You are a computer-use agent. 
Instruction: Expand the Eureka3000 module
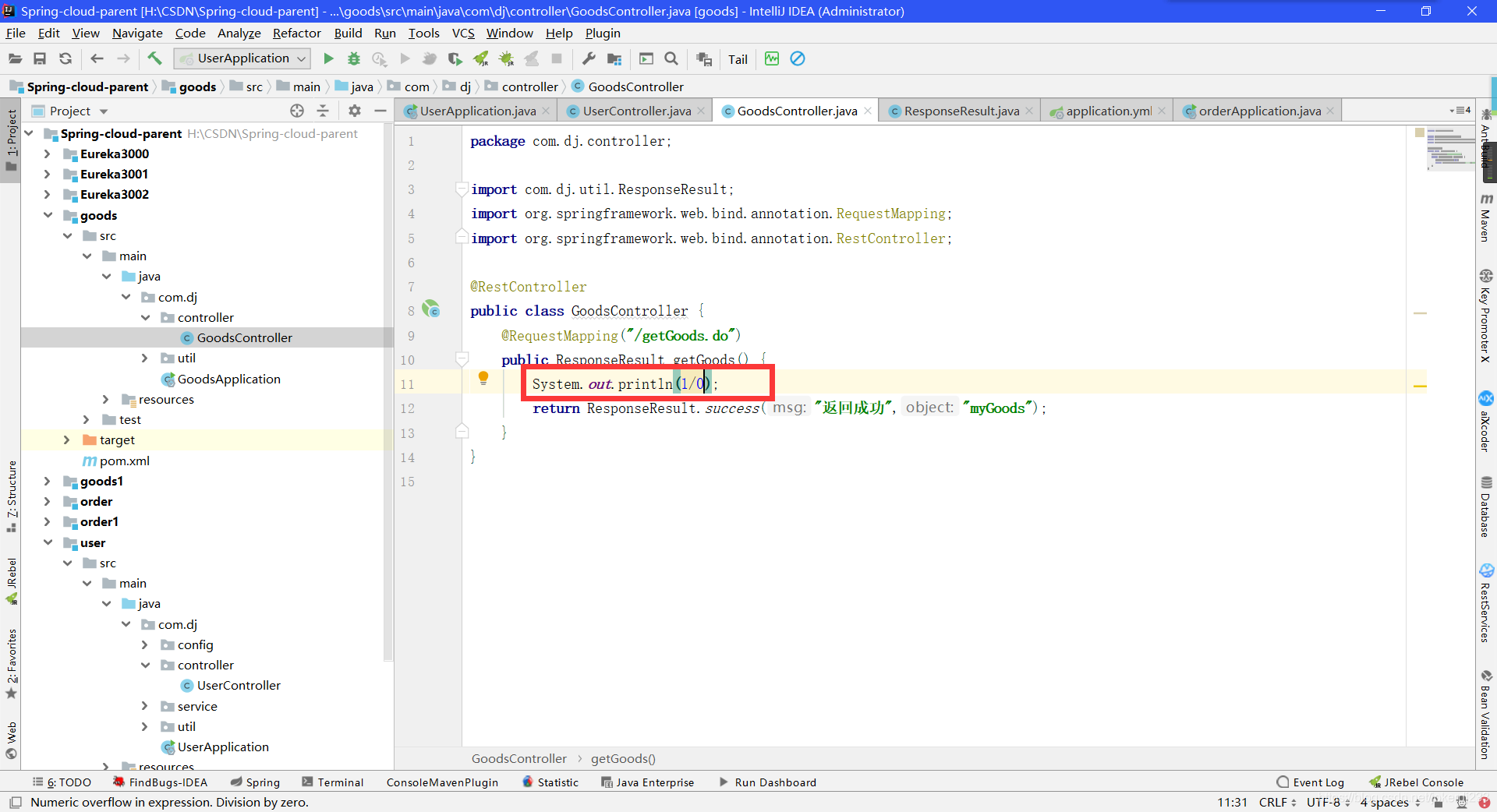(47, 154)
